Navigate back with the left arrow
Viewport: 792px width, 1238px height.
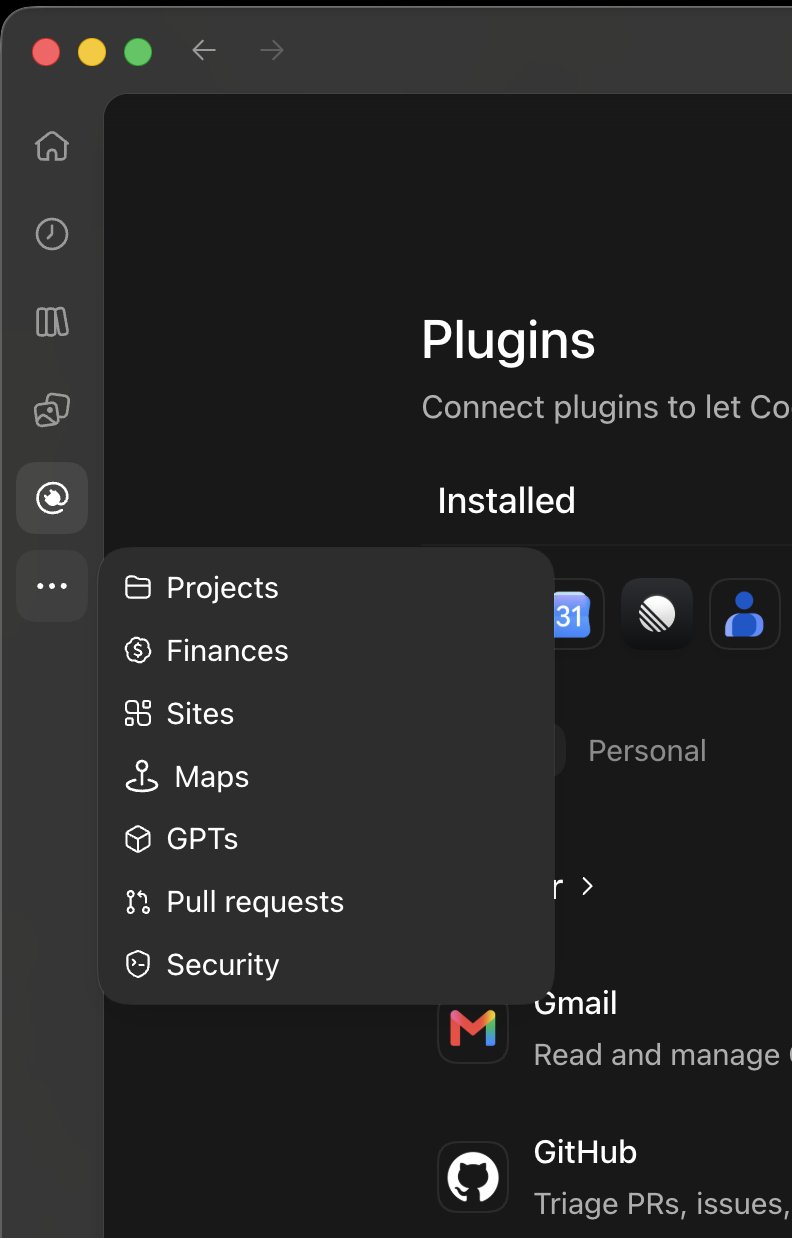204,50
